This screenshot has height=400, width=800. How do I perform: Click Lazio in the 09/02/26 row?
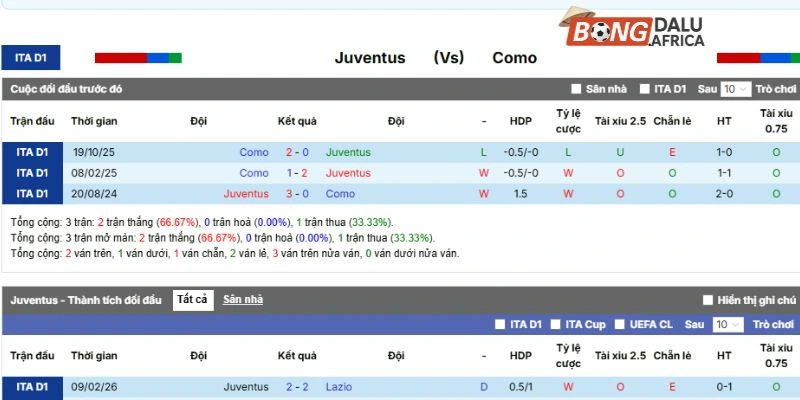[x=339, y=387]
